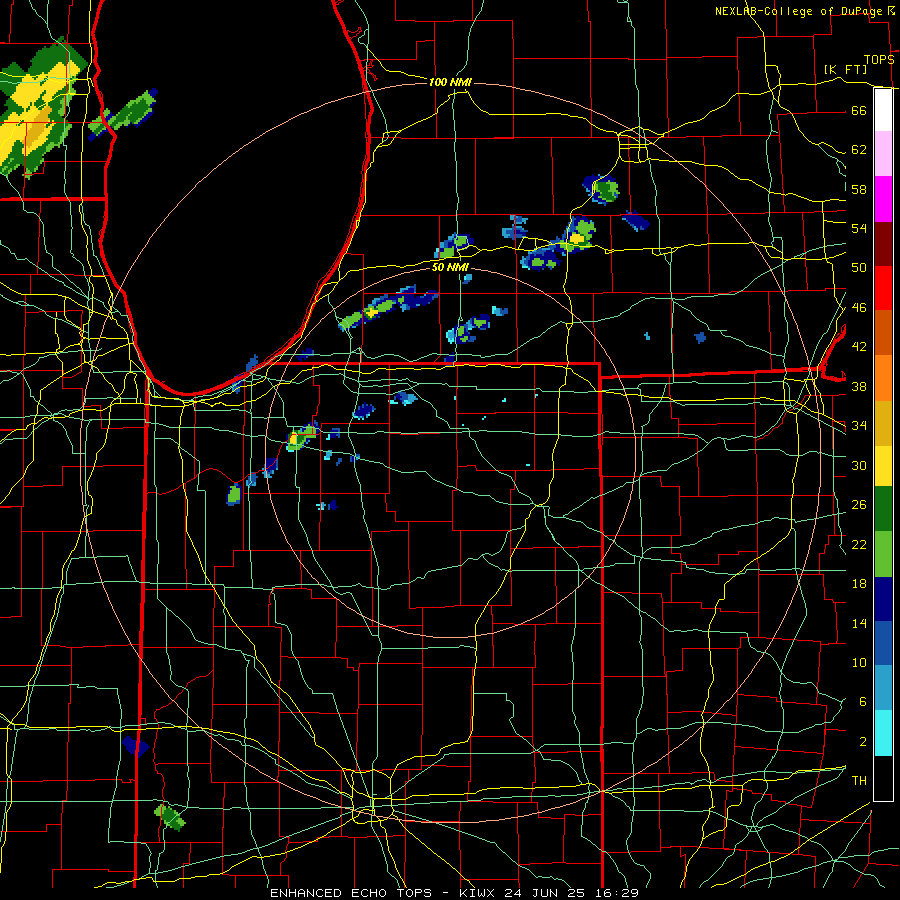900x900 pixels.
Task: Choose the navy blue legend swatch
Action: click(x=883, y=599)
